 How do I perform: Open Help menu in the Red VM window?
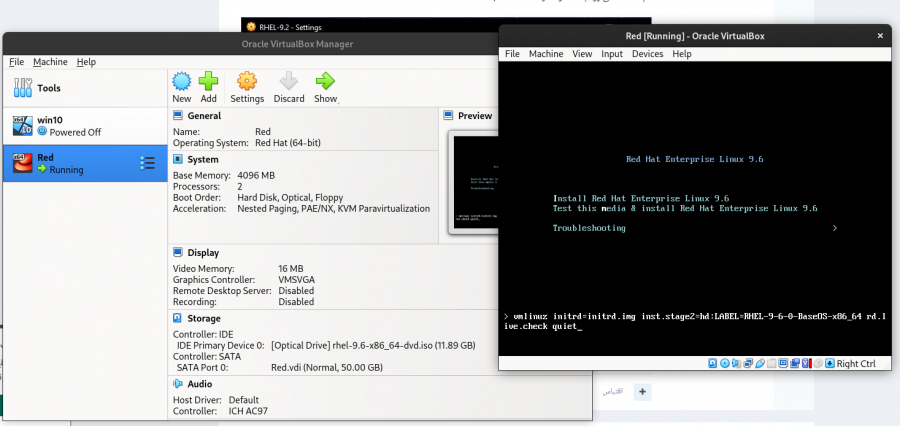(682, 53)
